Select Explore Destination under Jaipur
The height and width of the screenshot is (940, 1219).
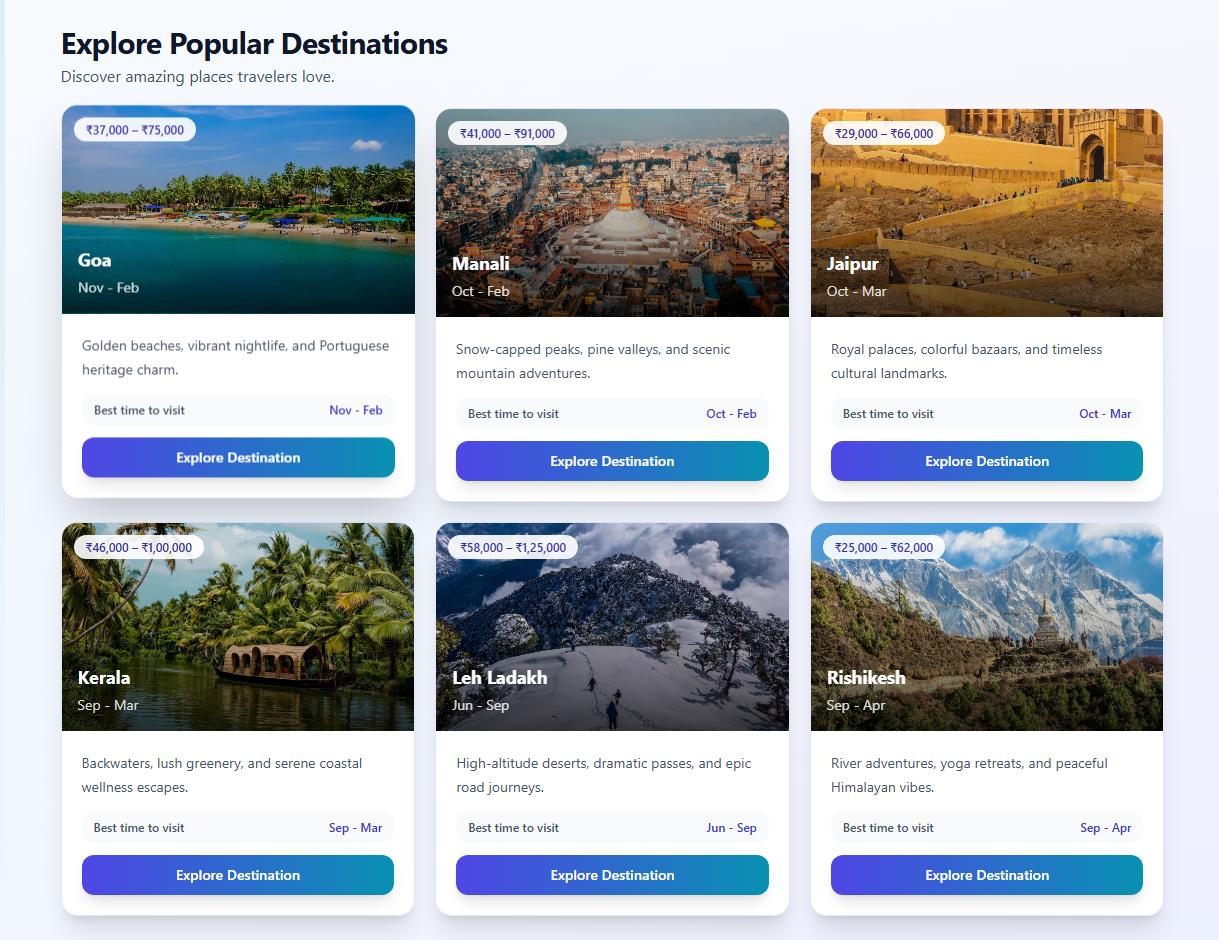[987, 461]
